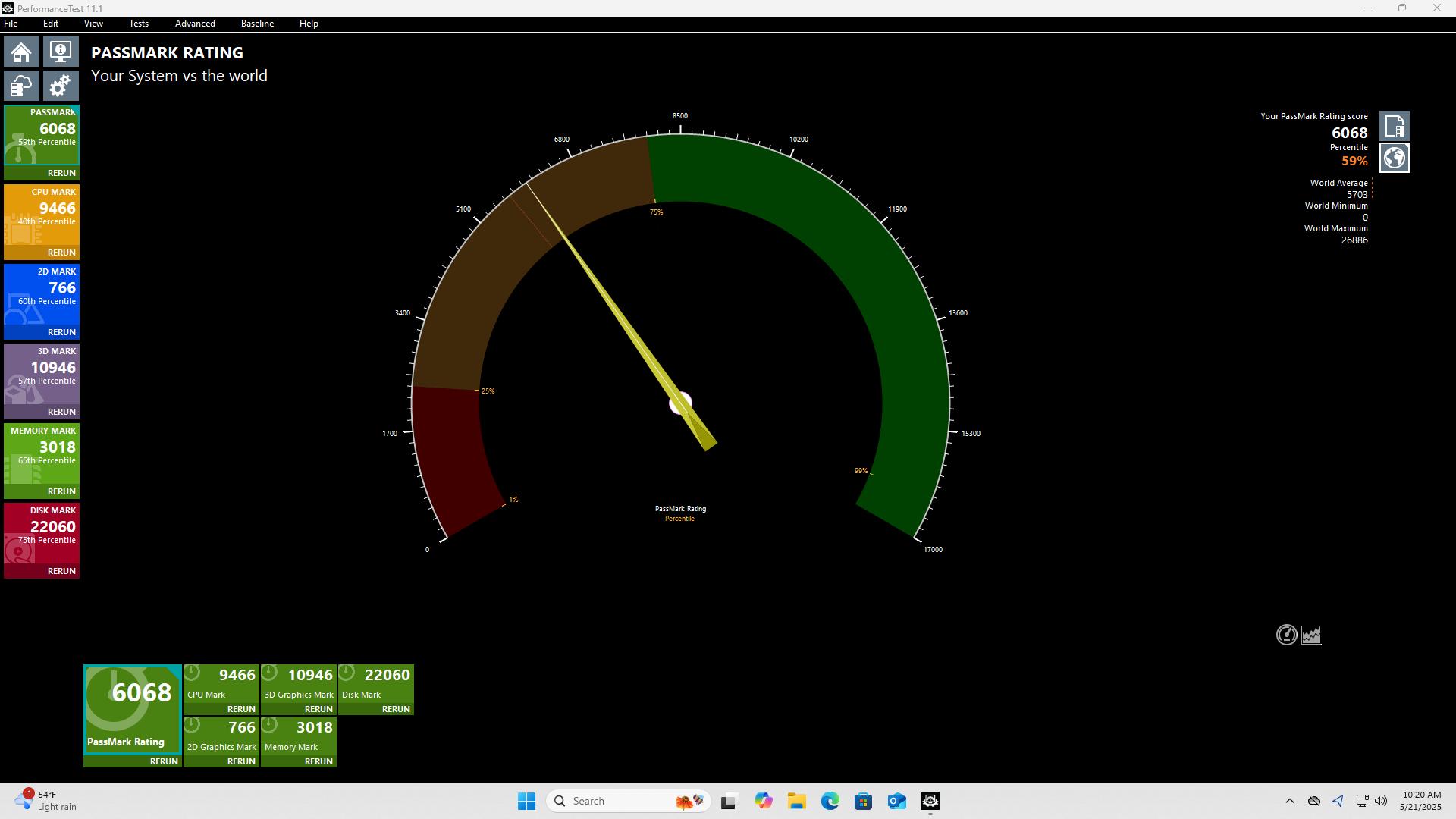
Task: Click the large PassMark Rating 6068 tile
Action: click(x=133, y=710)
